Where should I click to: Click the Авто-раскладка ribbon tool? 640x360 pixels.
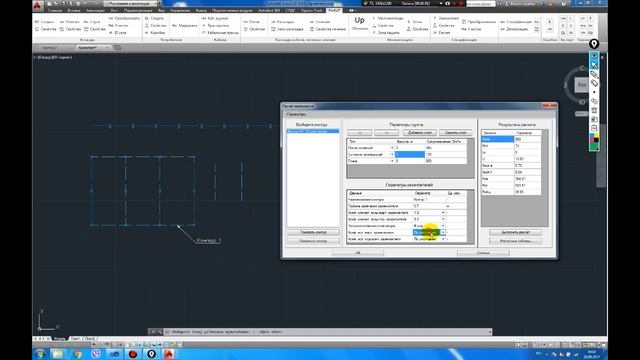point(287,29)
